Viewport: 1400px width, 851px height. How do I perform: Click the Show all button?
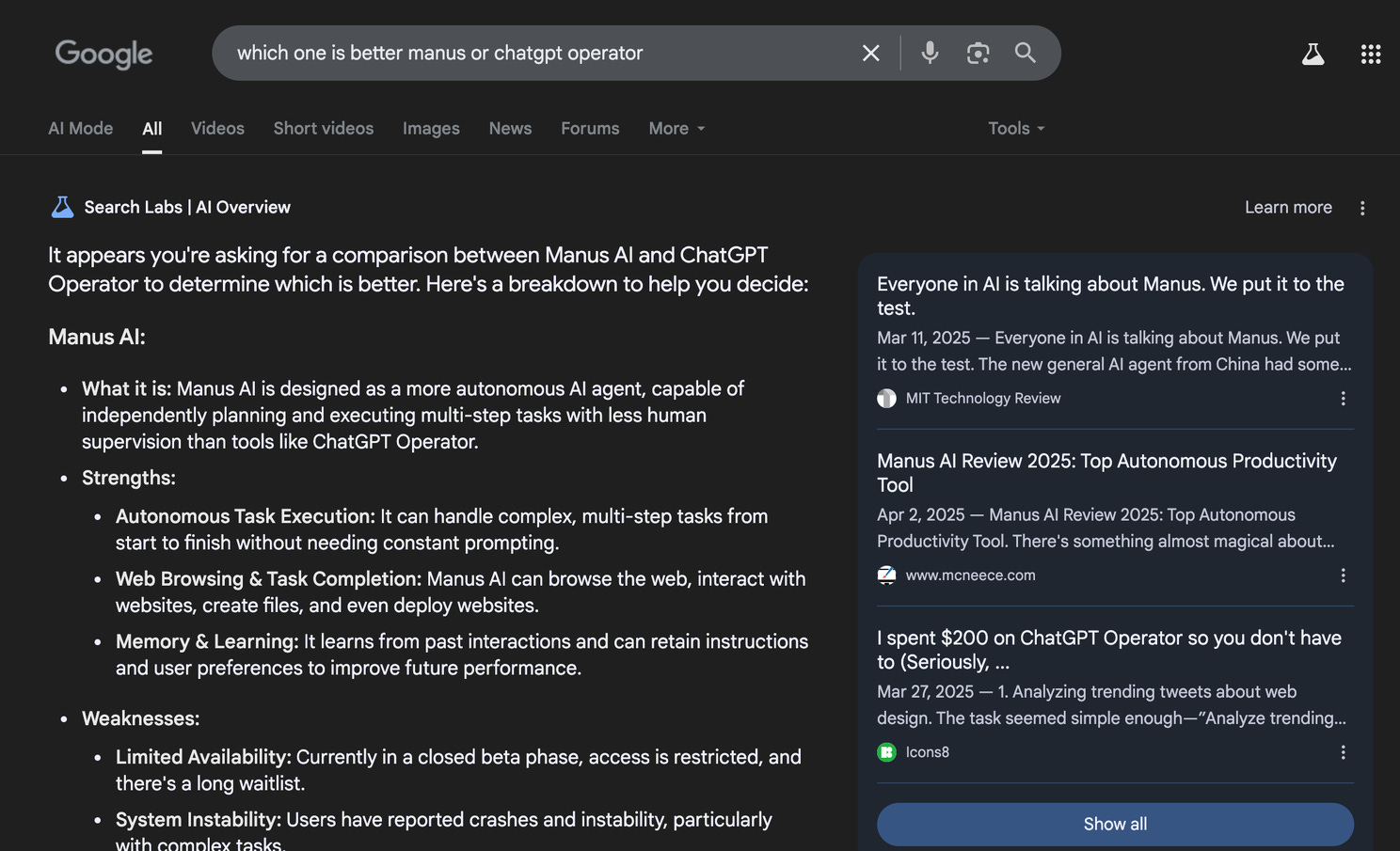tap(1115, 825)
